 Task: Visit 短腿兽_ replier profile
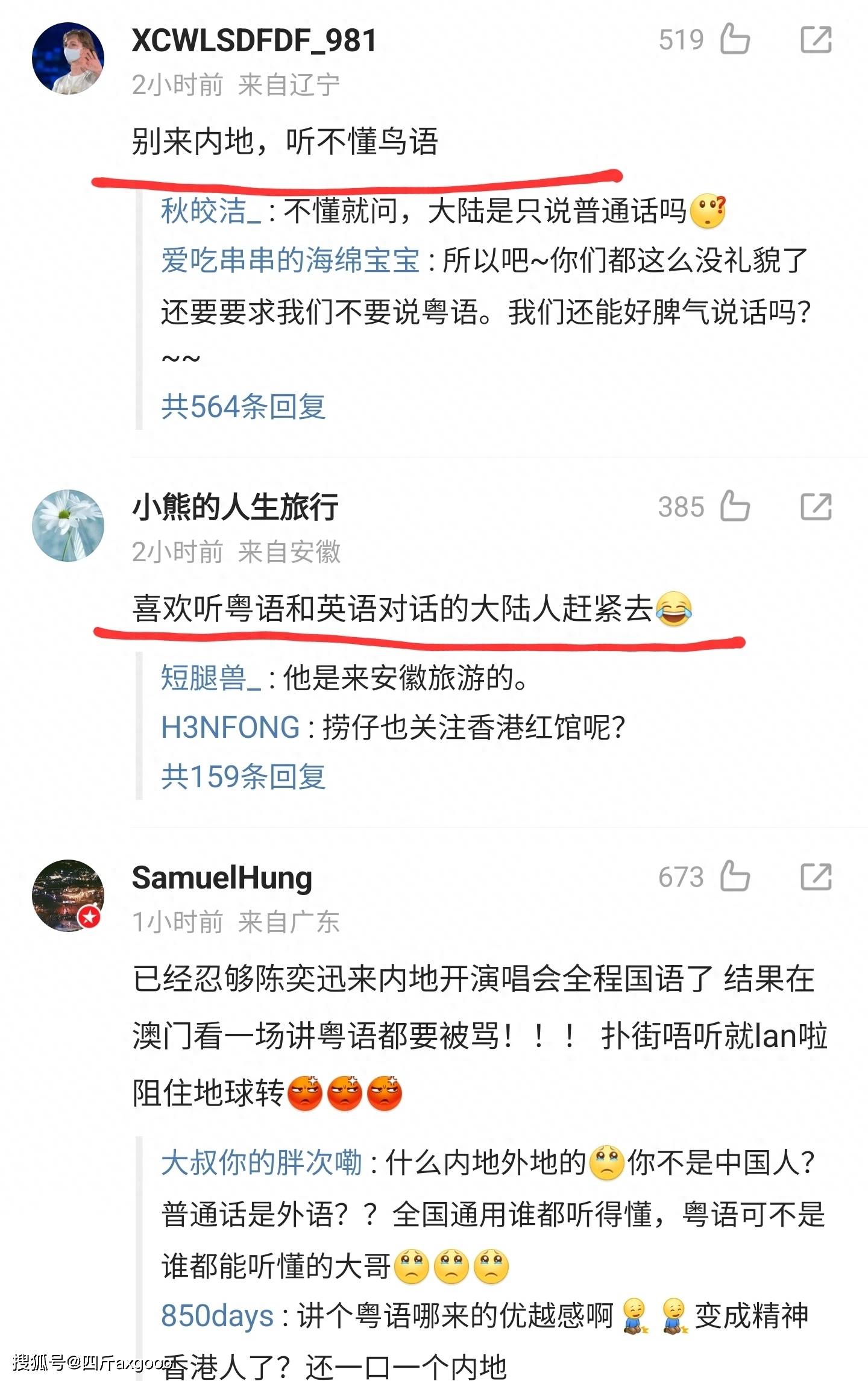[211, 678]
